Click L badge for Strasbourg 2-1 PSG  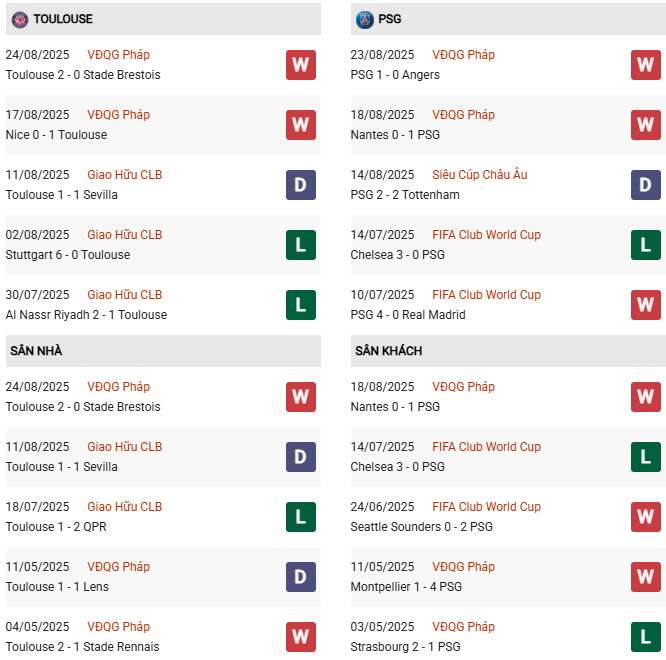tap(646, 637)
